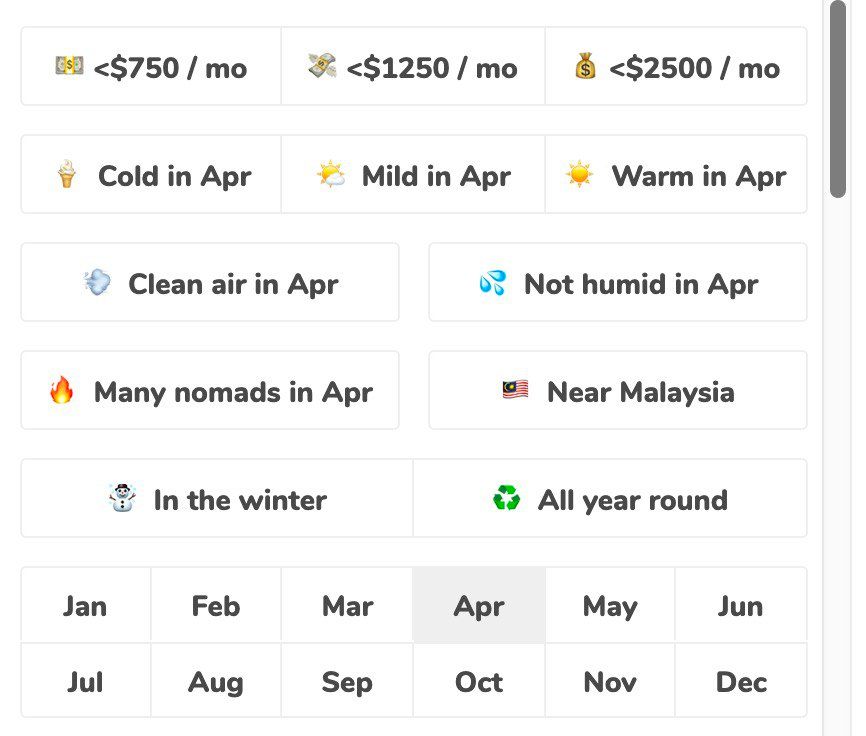Screen dimensions: 866x736
Task: Choose the Feb month cell
Action: coord(216,606)
